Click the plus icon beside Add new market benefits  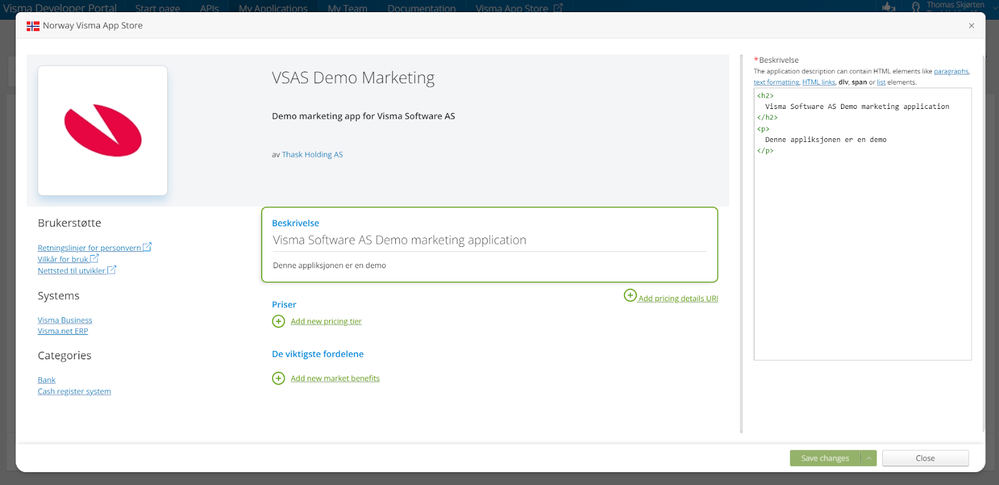tap(278, 378)
